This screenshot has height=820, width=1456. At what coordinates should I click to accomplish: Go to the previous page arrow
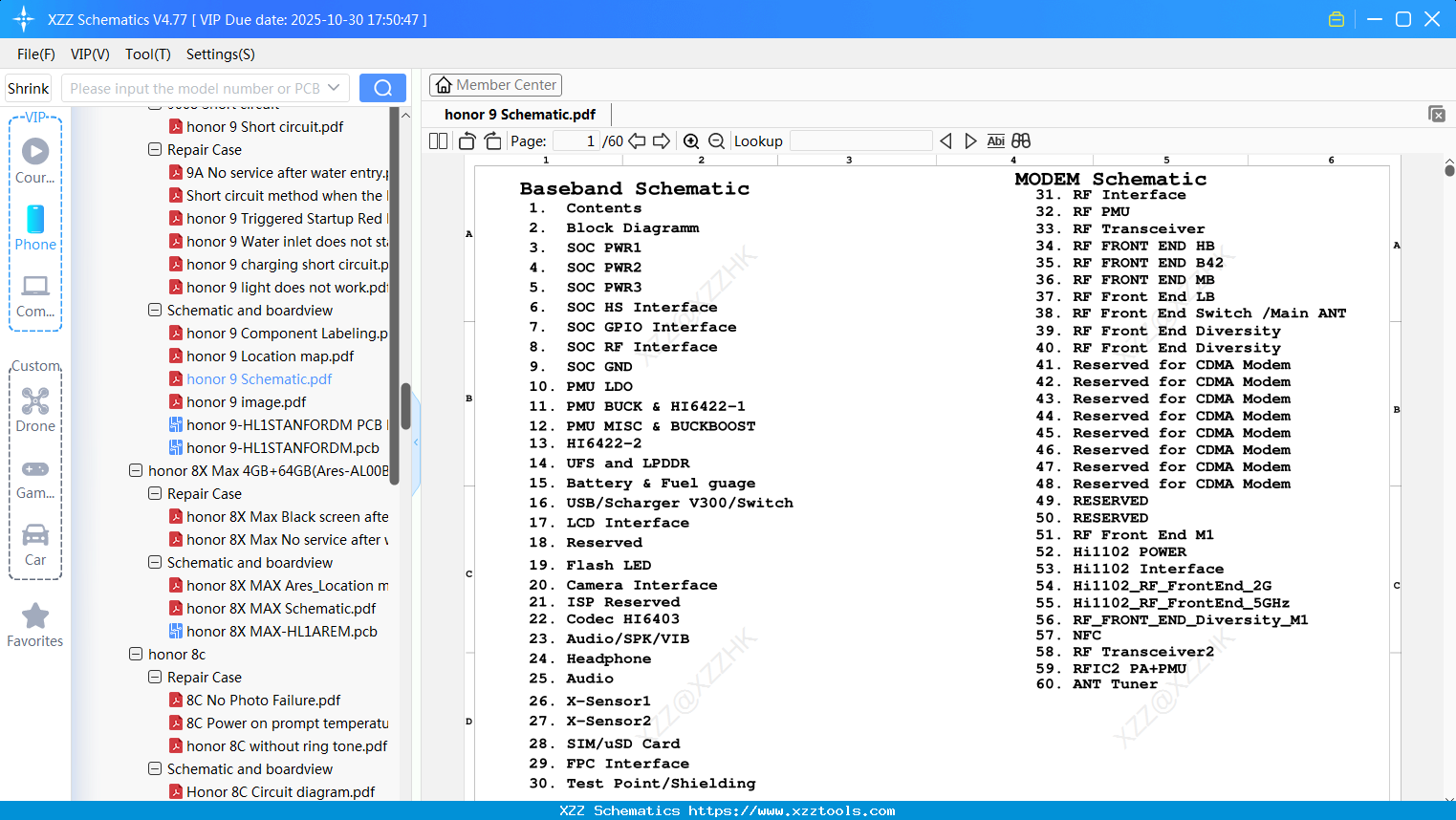pos(637,140)
